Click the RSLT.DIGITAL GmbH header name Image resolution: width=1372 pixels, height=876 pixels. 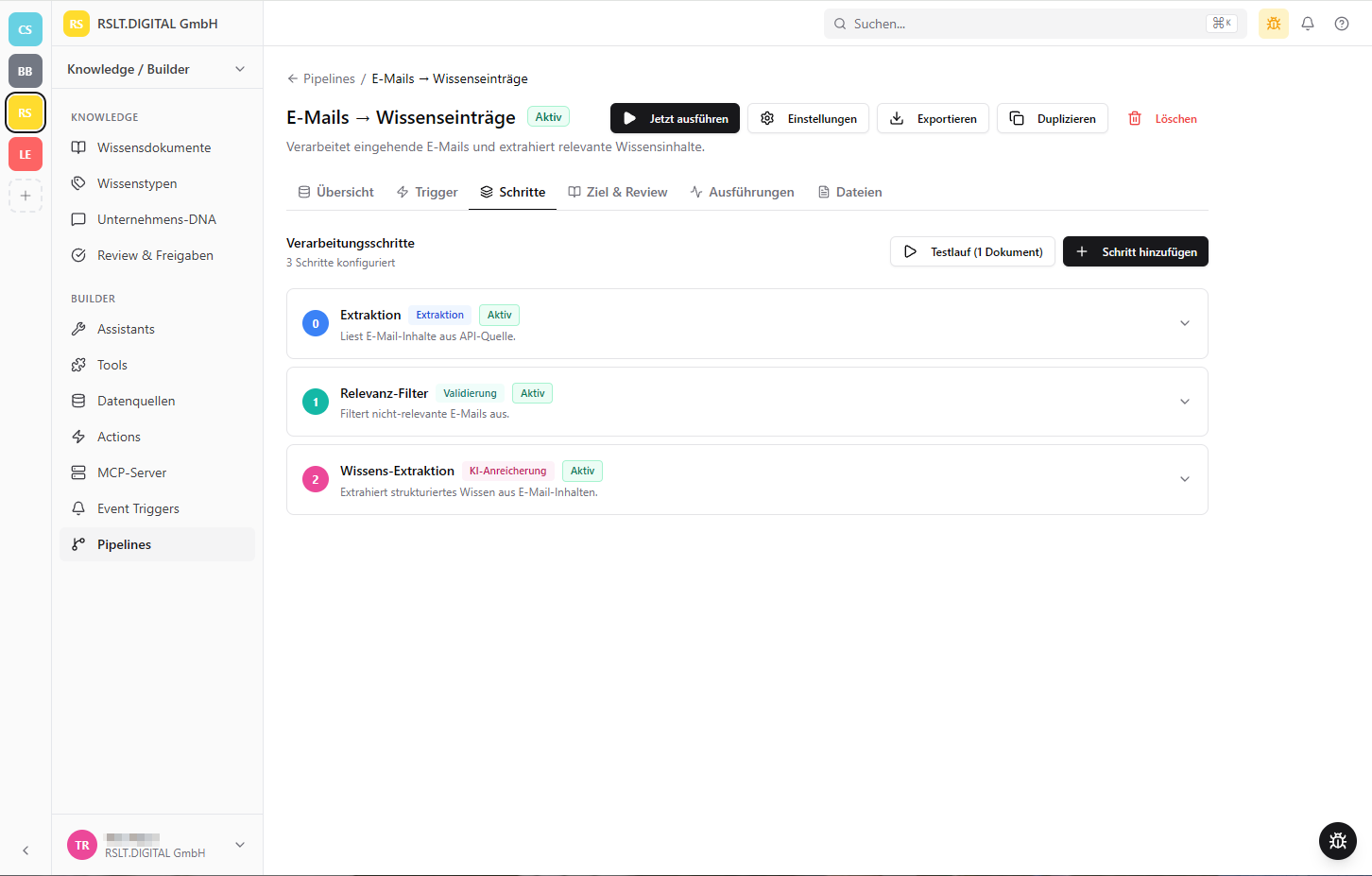tap(158, 24)
